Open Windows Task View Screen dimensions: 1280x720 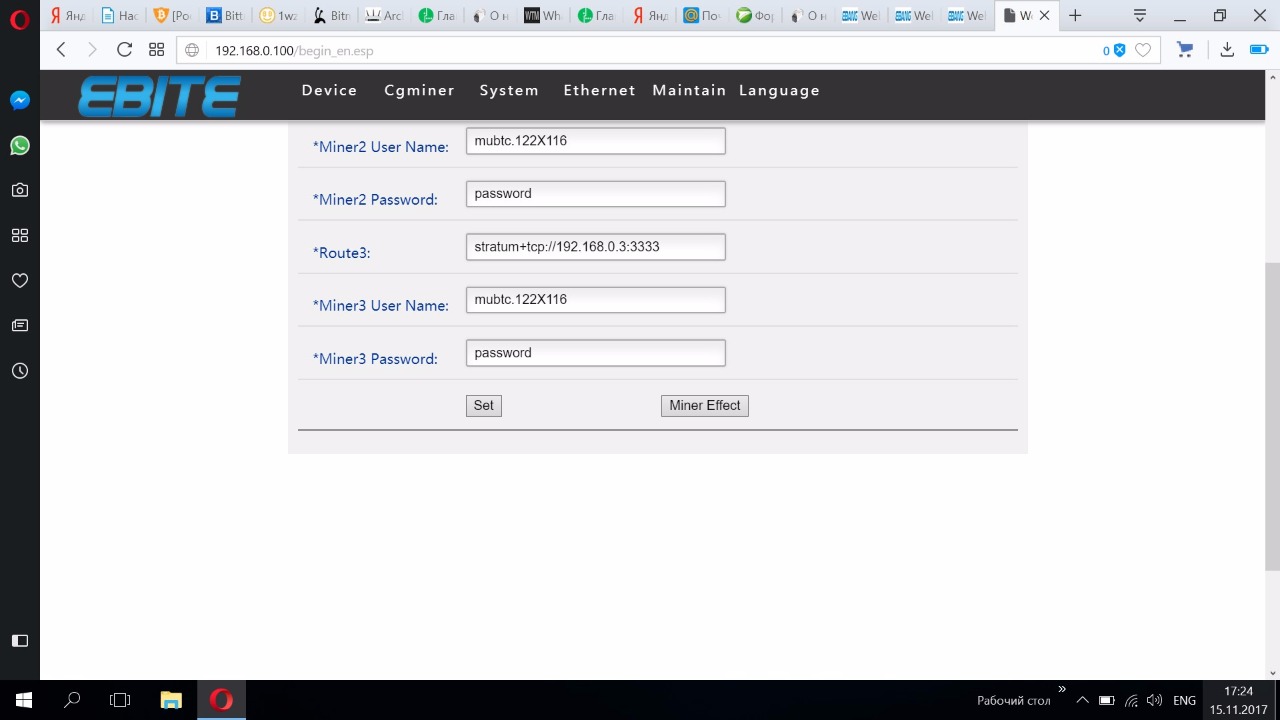tap(120, 700)
